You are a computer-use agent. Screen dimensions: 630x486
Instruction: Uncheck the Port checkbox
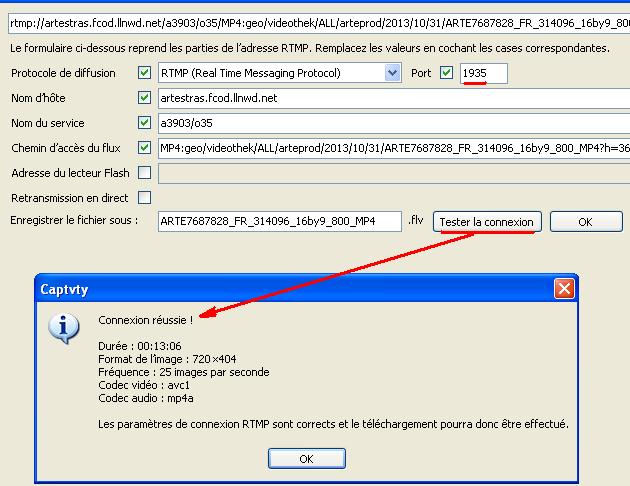[x=446, y=73]
